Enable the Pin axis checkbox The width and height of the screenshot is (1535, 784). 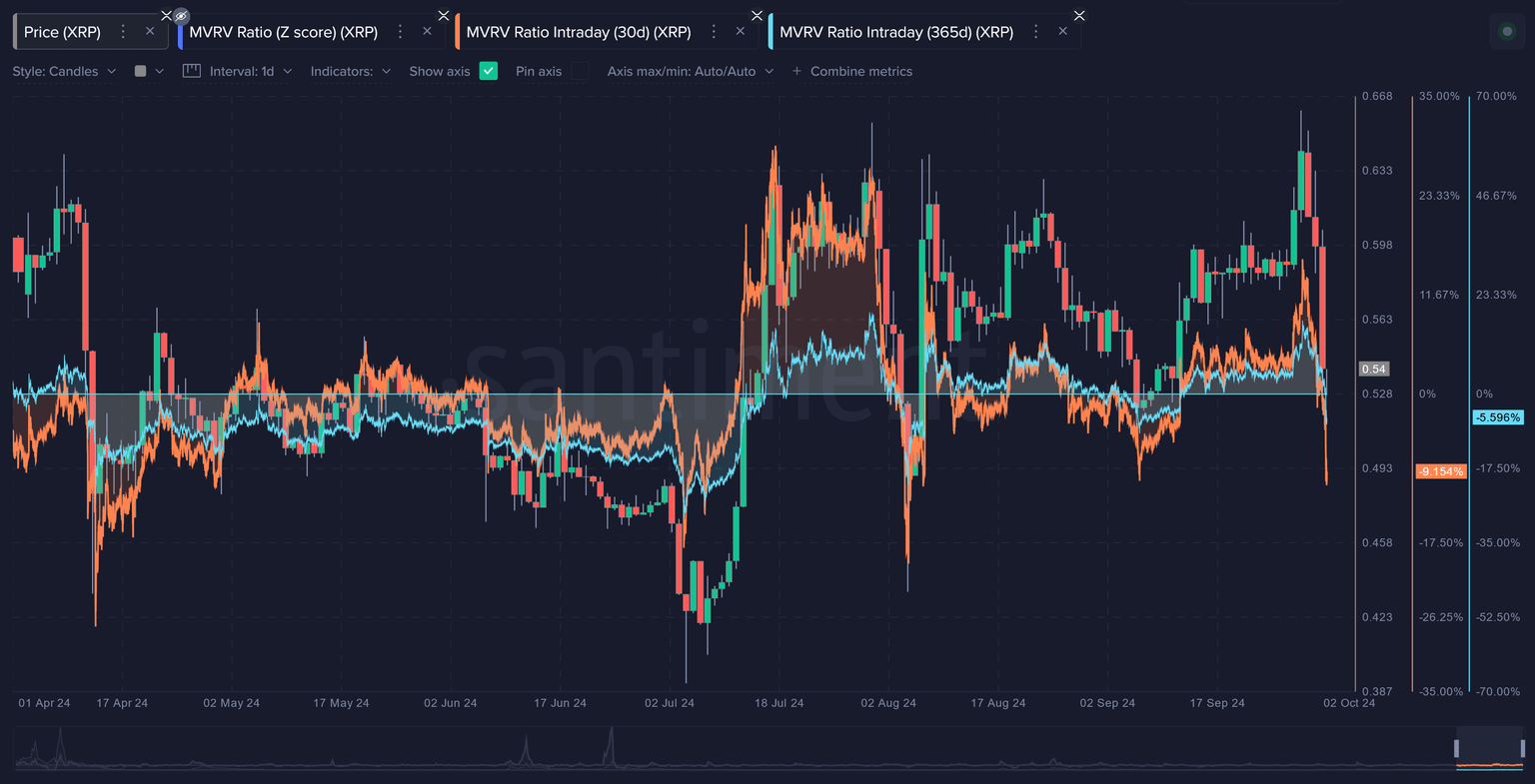point(580,71)
